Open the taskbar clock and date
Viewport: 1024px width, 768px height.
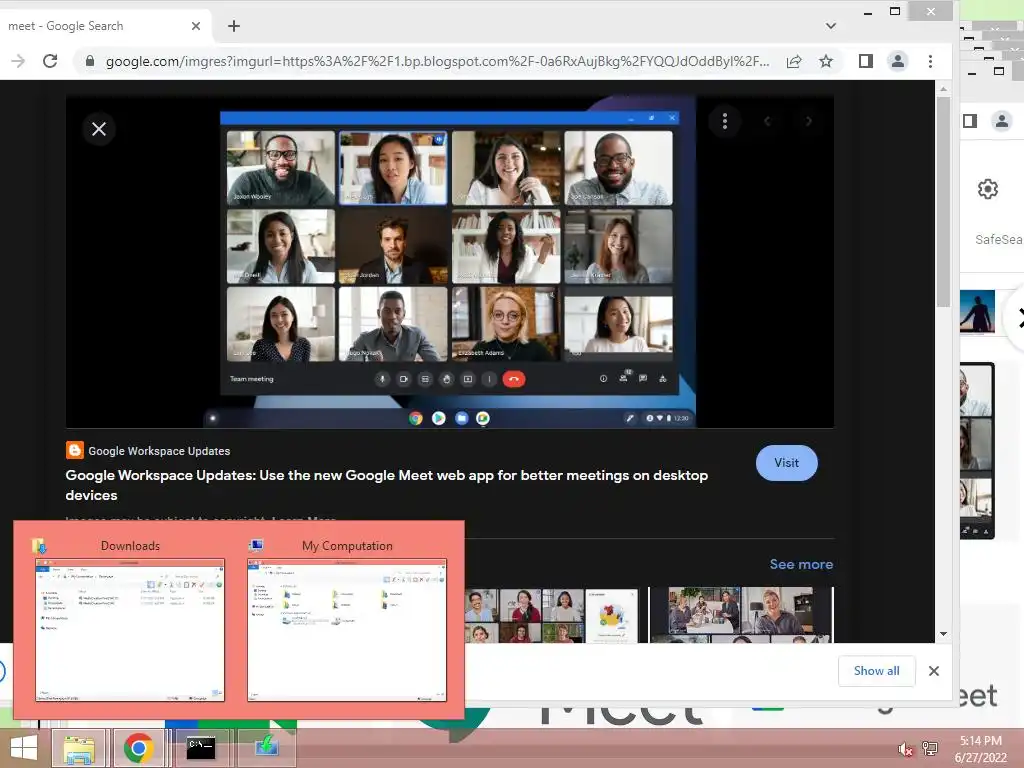pos(980,749)
